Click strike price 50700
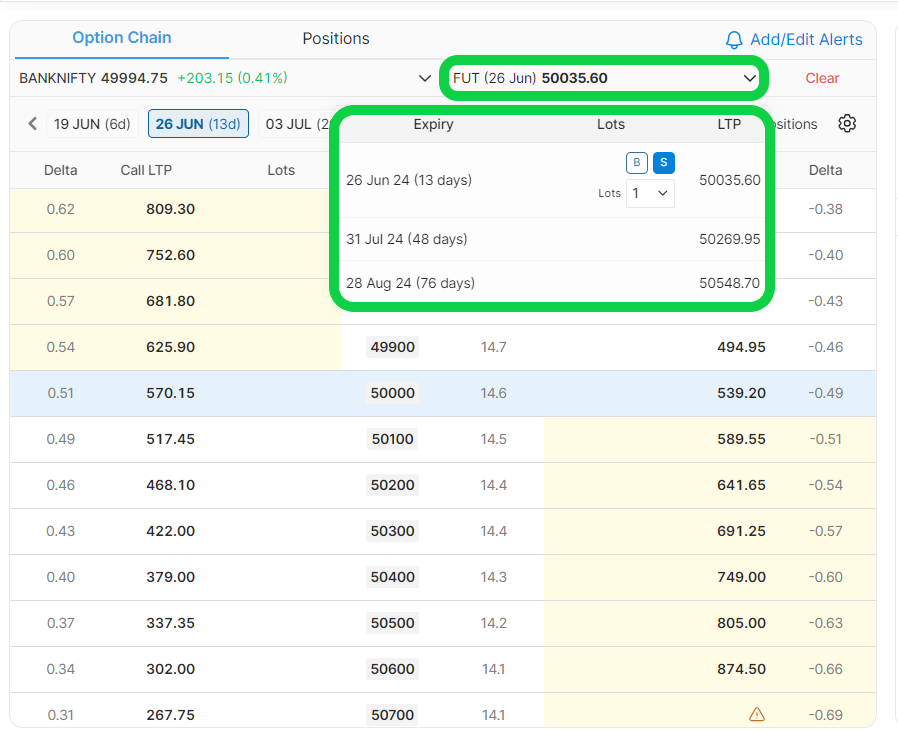The width and height of the screenshot is (898, 732). tap(392, 715)
